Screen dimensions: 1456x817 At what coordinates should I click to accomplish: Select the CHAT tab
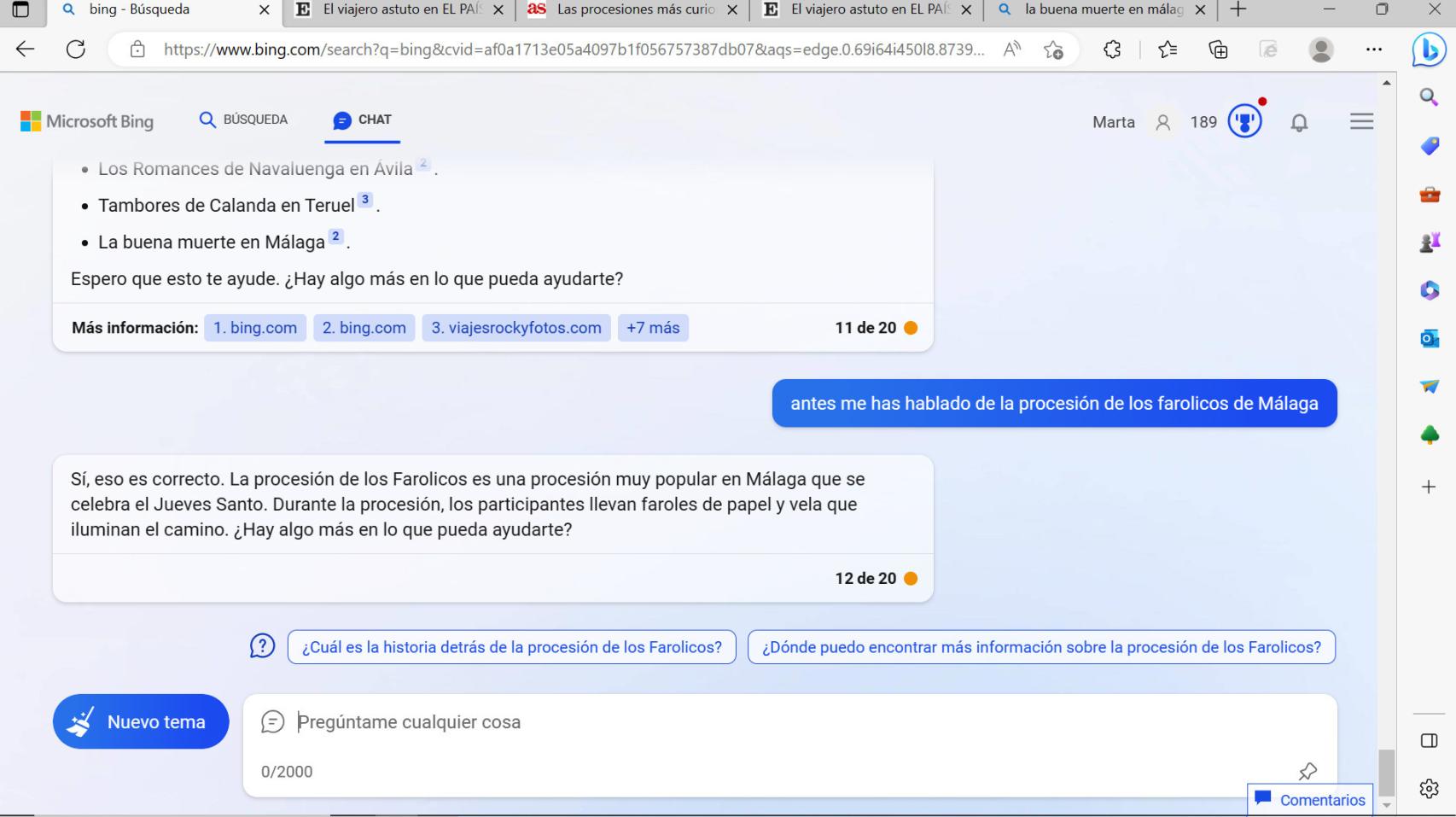click(363, 120)
